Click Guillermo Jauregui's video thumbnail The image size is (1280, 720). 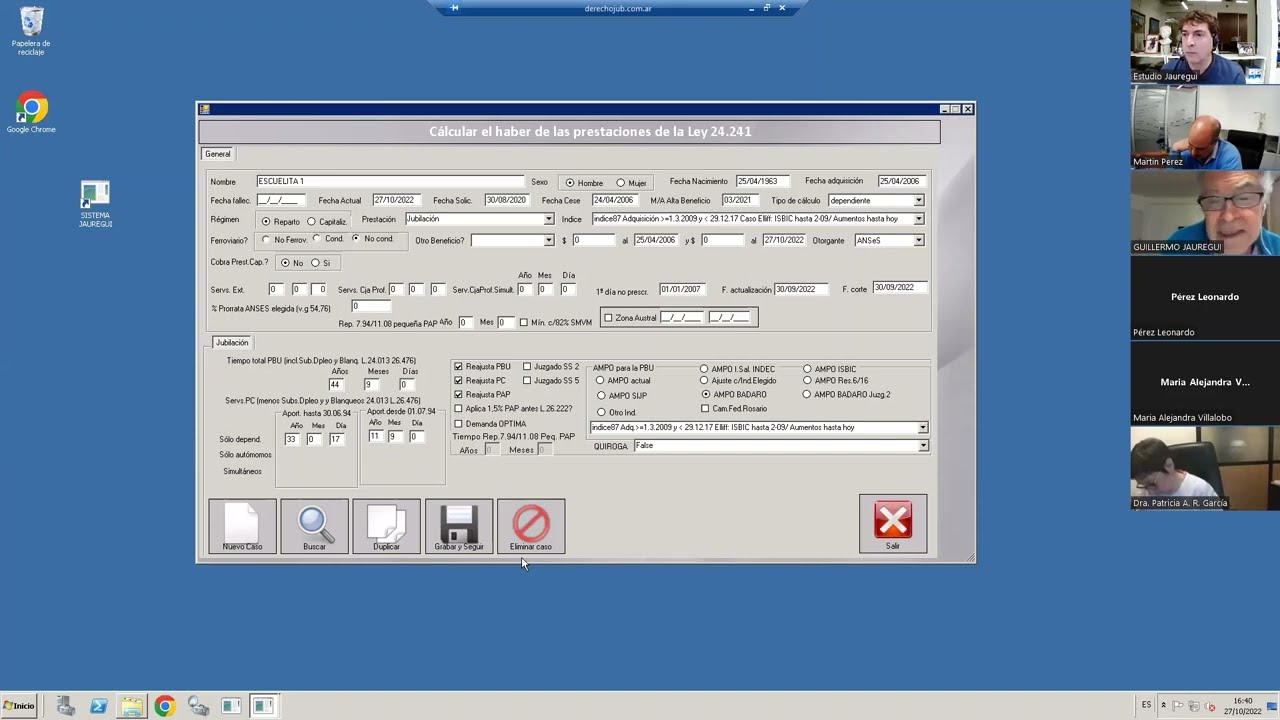[x=1204, y=212]
